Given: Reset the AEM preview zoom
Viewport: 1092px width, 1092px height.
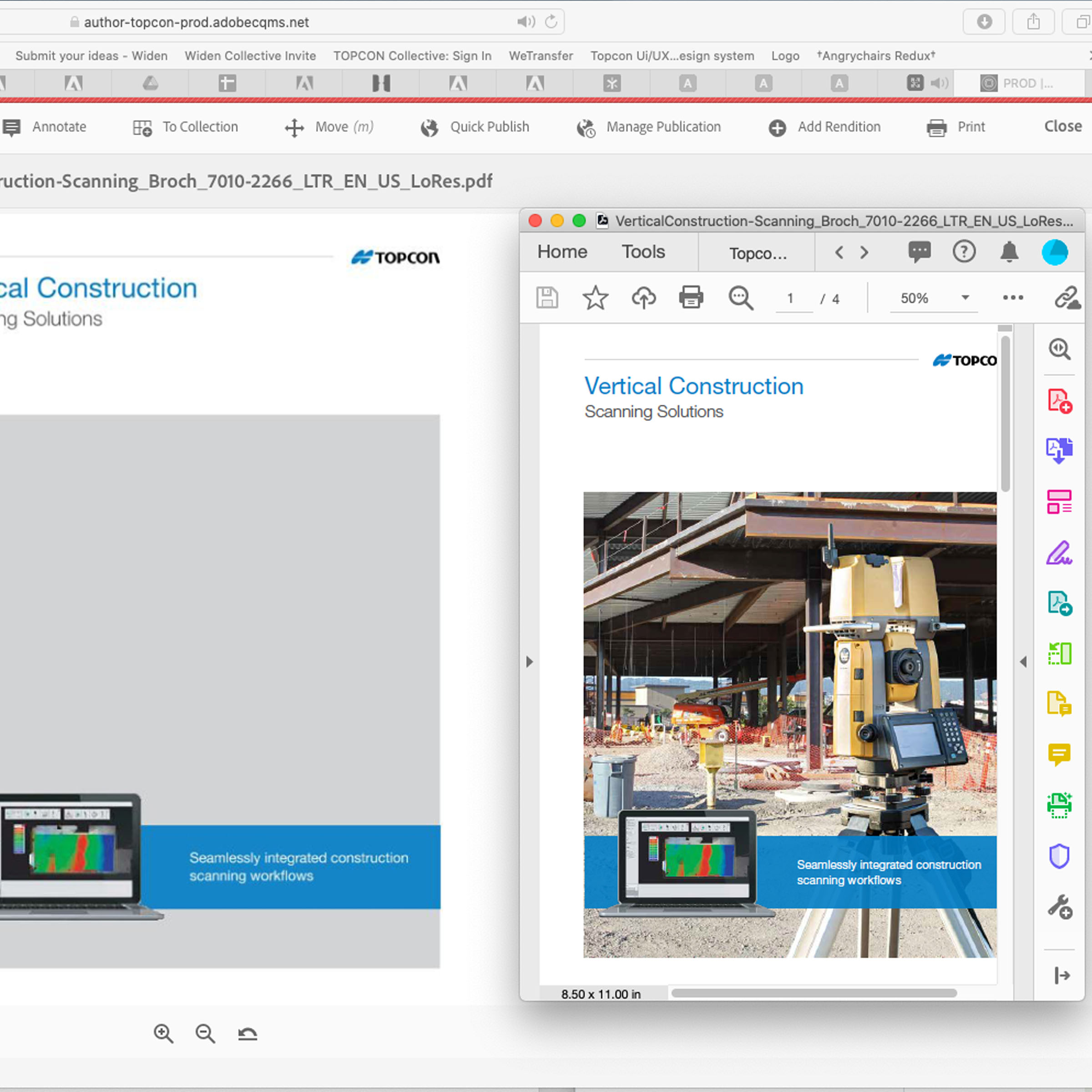Looking at the screenshot, I should coord(248,1034).
